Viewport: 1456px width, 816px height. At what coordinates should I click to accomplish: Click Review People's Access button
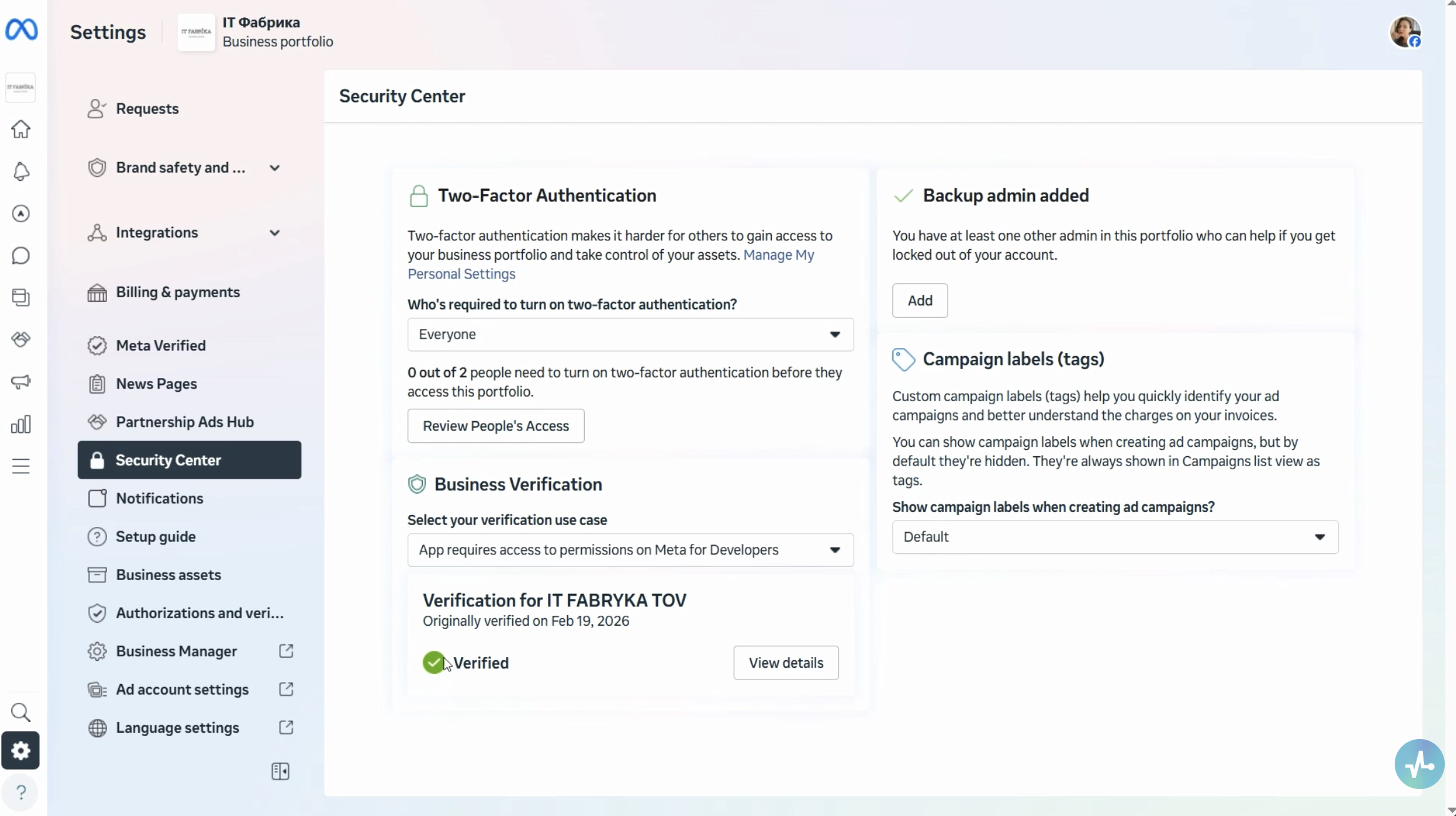(x=496, y=426)
